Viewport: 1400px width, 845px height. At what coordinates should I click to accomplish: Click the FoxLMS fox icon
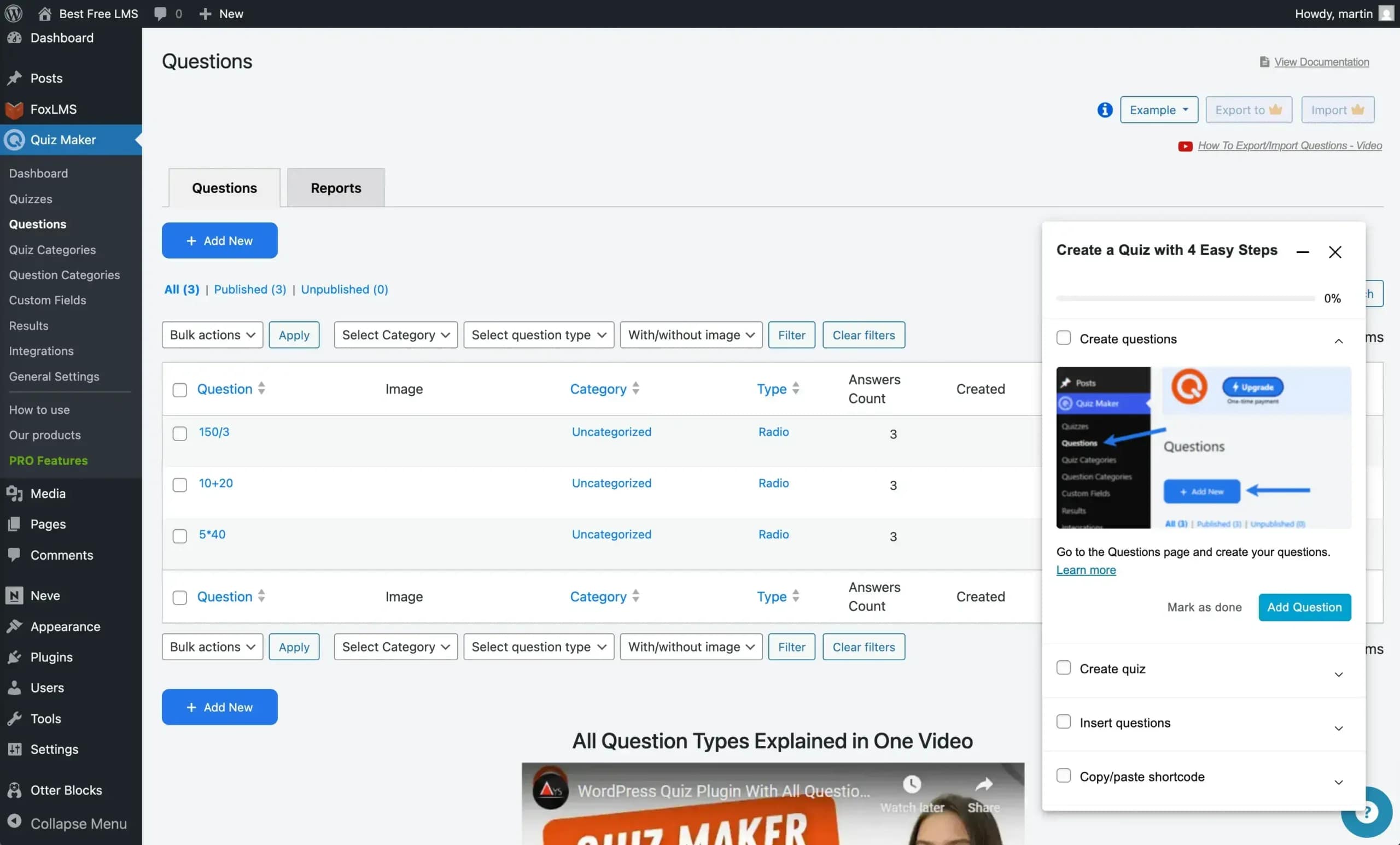pyautogui.click(x=15, y=109)
